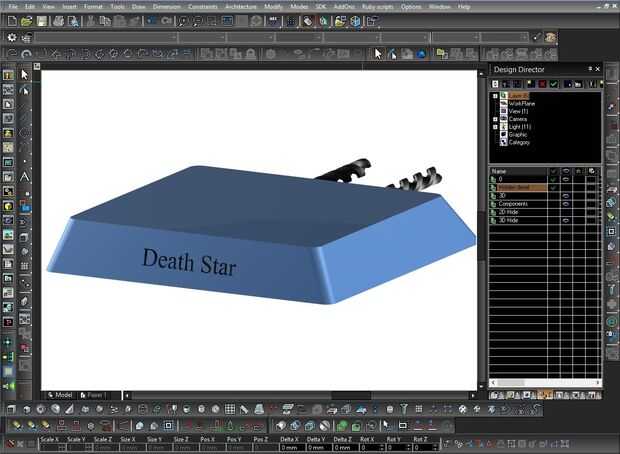This screenshot has height=454, width=620.
Task: Choose the text tool 'A' in left toolbar
Action: 25,176
